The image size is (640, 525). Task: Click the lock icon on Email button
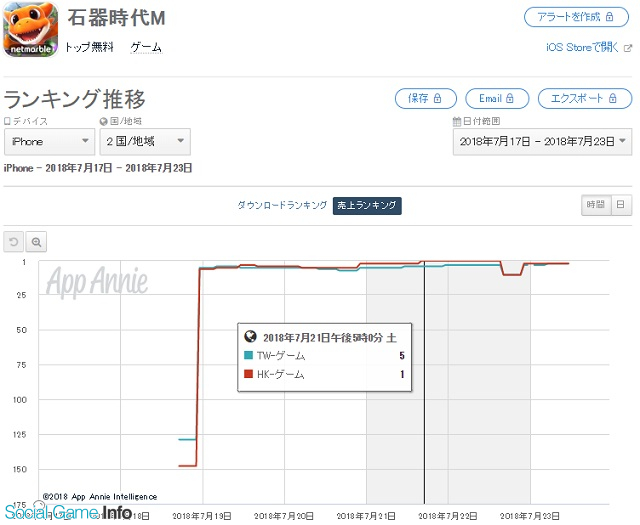click(x=509, y=98)
